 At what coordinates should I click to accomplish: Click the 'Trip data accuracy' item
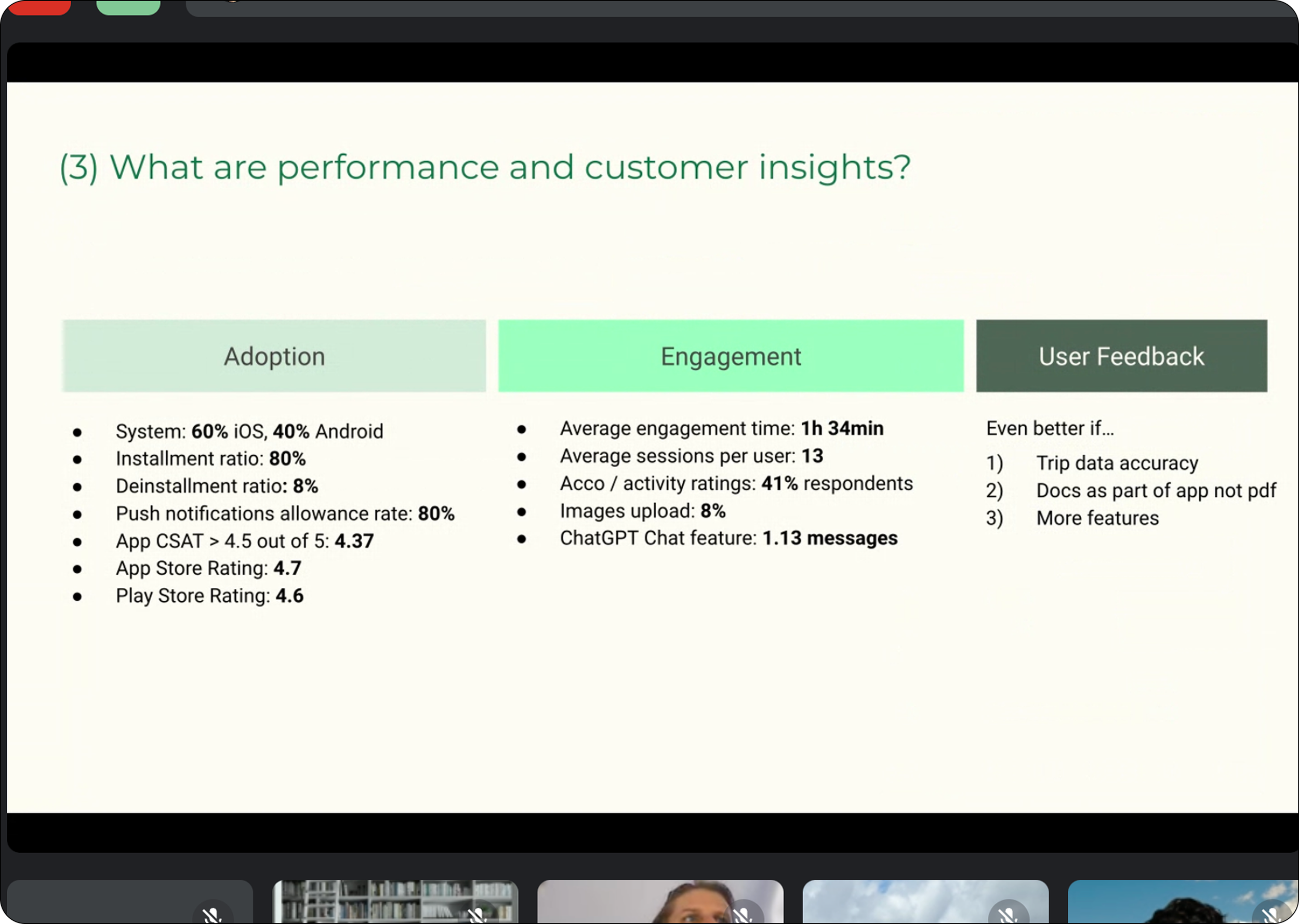coord(1117,463)
